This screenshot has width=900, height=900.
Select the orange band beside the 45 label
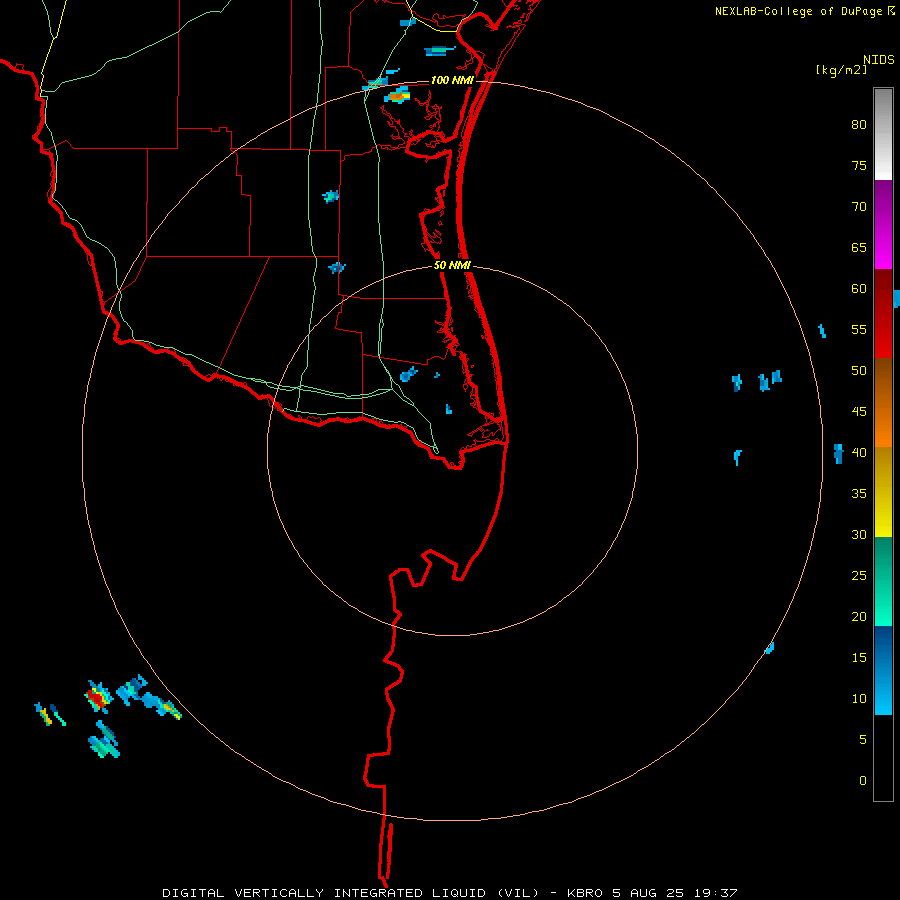coord(883,424)
